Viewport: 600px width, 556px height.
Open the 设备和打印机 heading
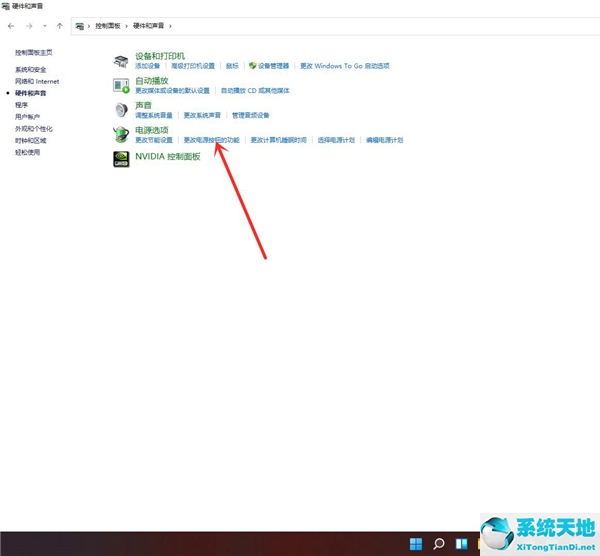[160, 56]
